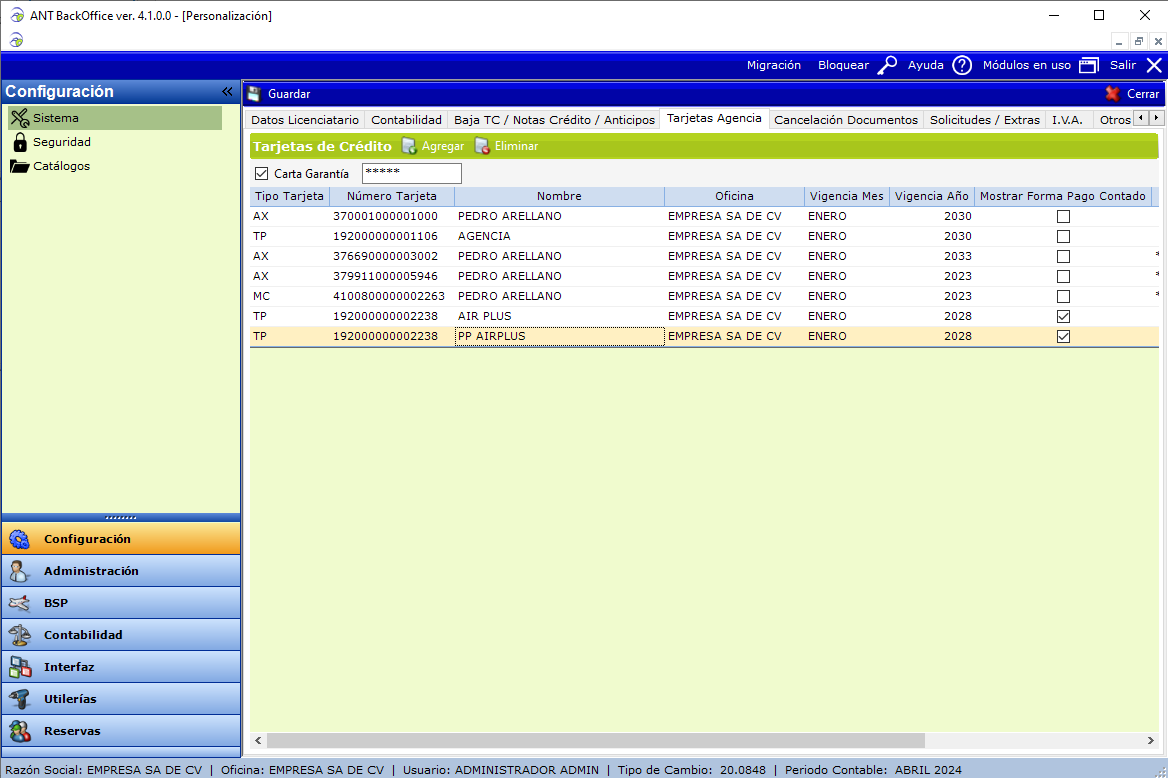Click the Guardar floppy disk icon
The width and height of the screenshot is (1168, 778).
coord(254,94)
